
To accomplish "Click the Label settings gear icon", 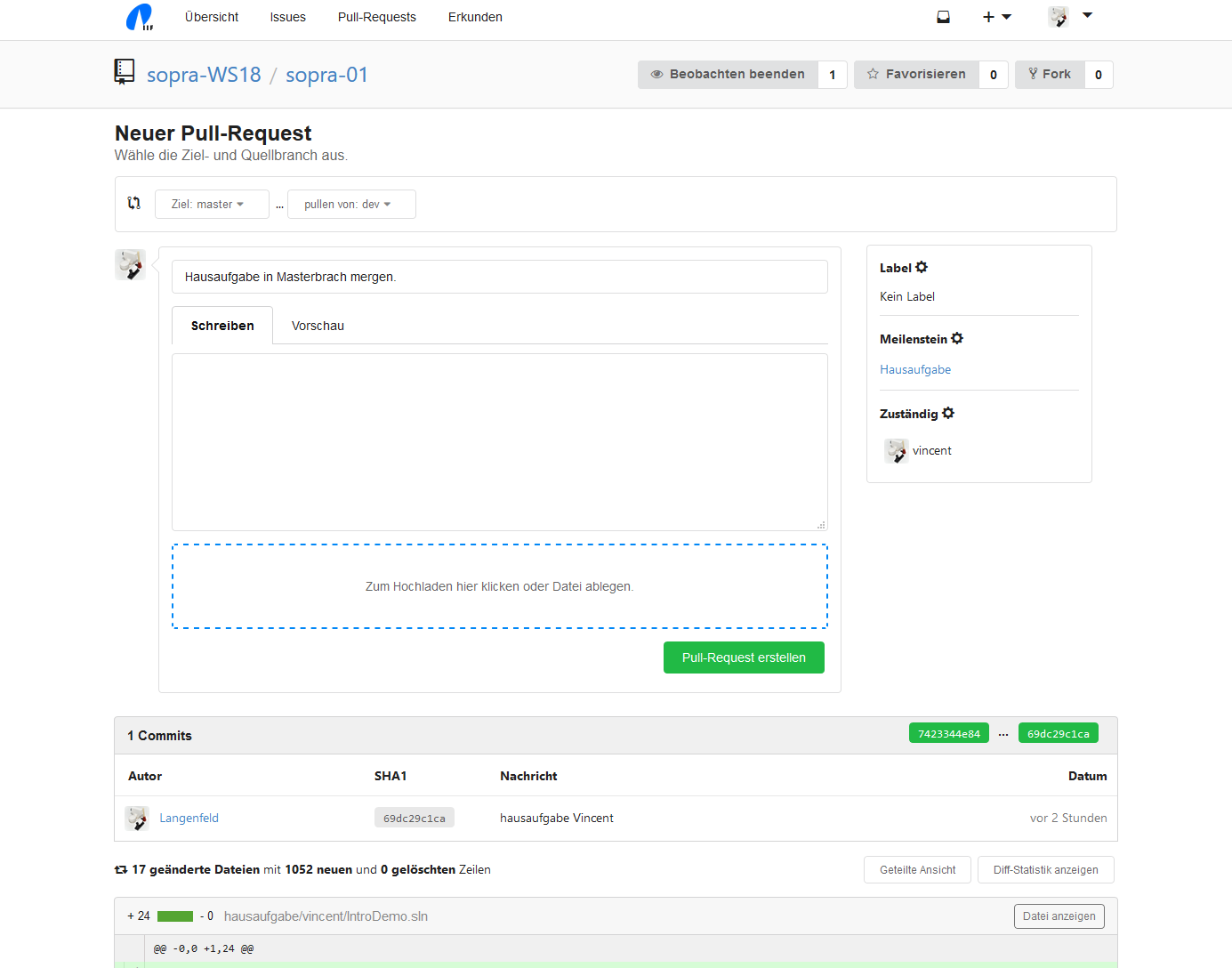I will [922, 267].
